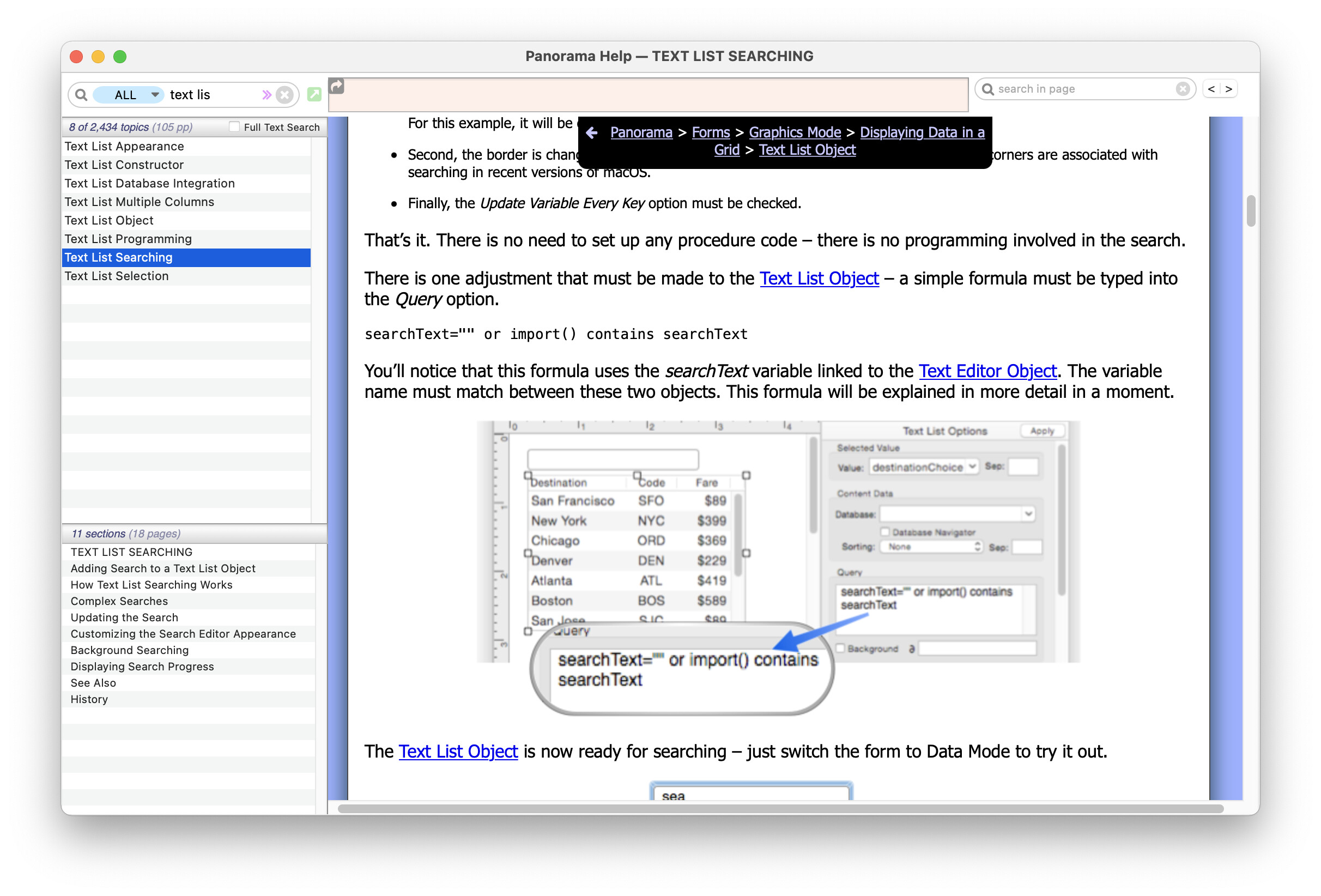Jump to Updating the Search section
The image size is (1321, 896).
pos(188,618)
